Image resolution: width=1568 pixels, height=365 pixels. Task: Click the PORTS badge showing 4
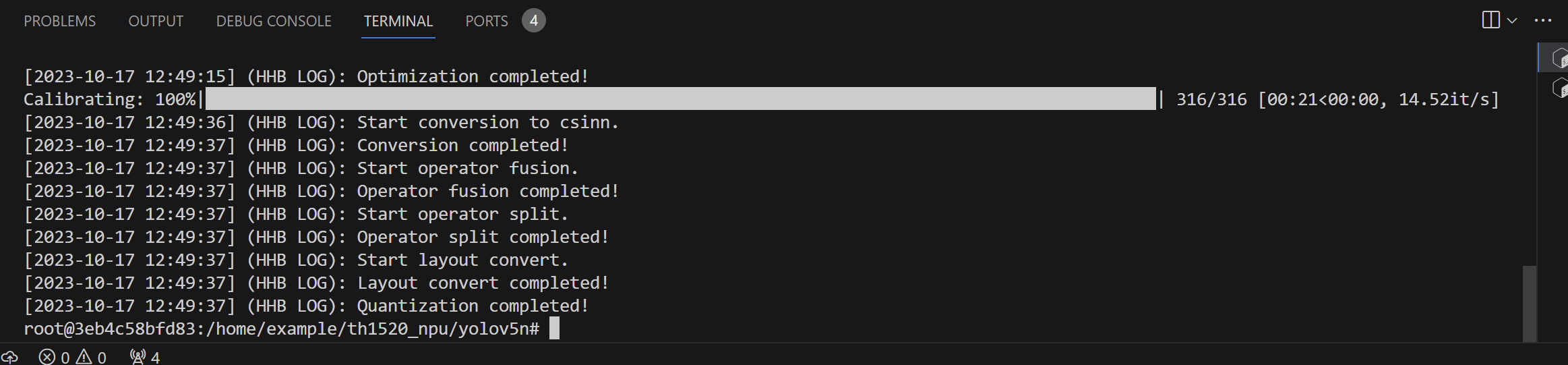[533, 21]
